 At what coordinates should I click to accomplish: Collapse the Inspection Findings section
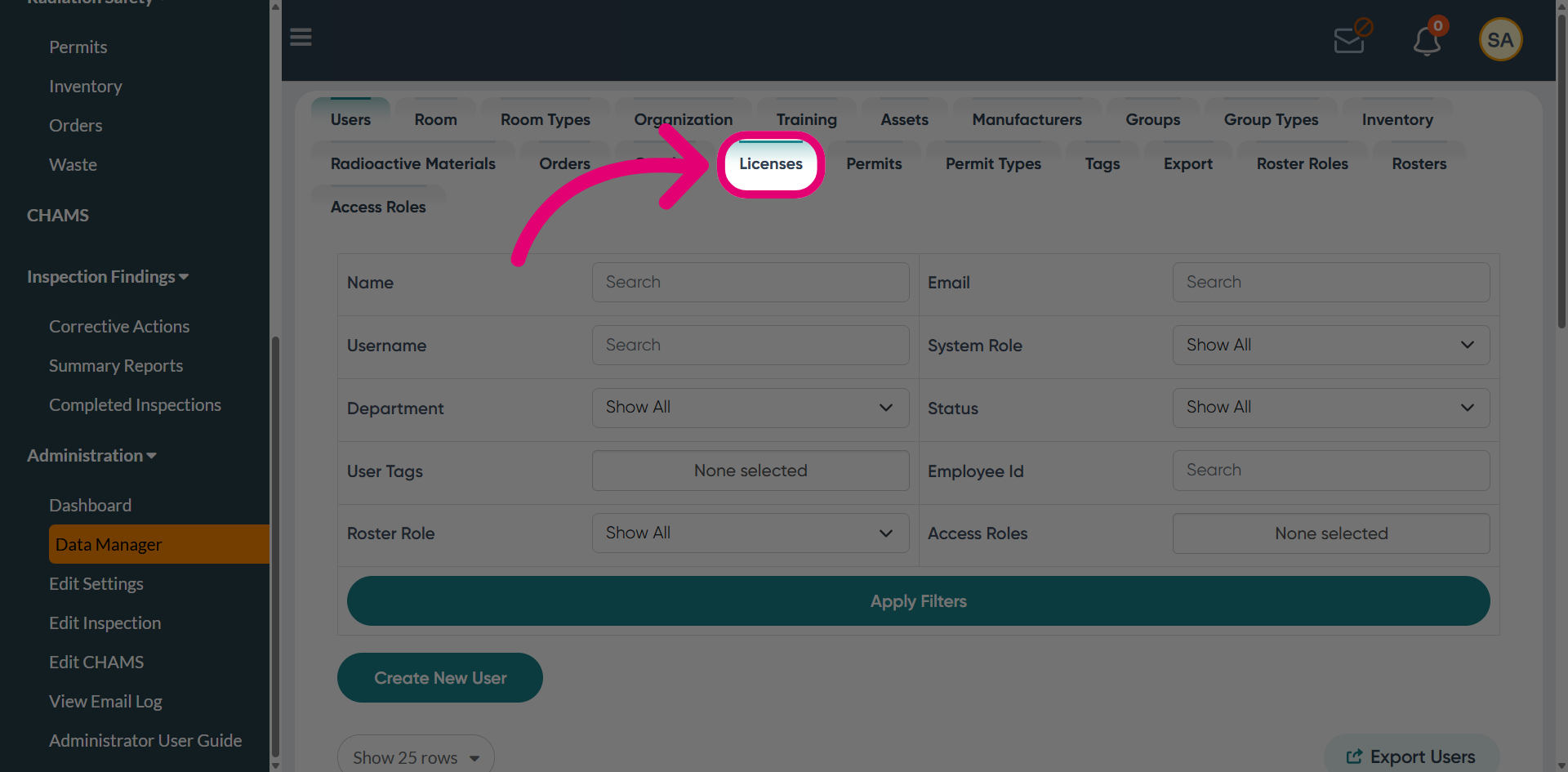(x=108, y=277)
